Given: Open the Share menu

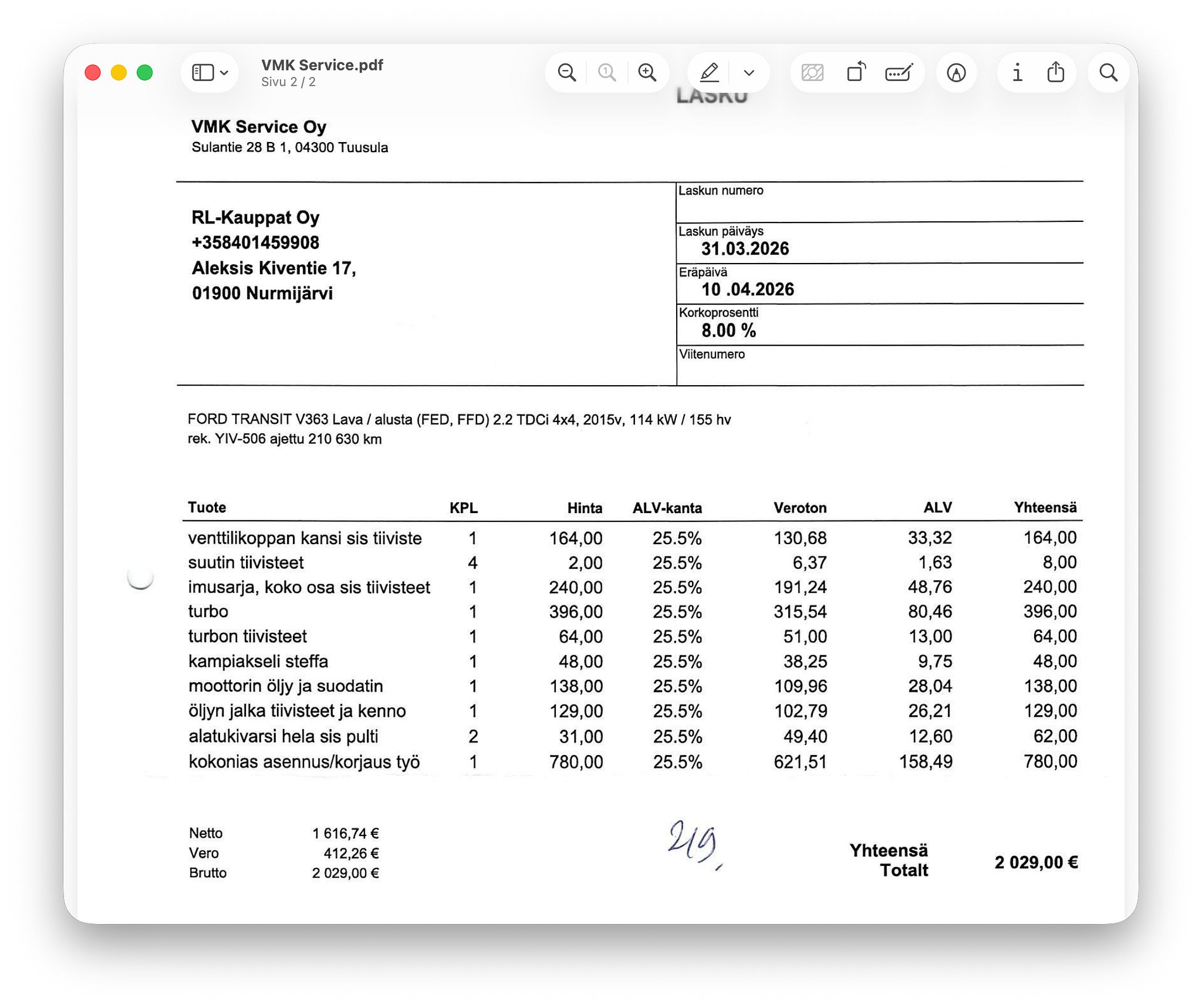Looking at the screenshot, I should point(1055,72).
